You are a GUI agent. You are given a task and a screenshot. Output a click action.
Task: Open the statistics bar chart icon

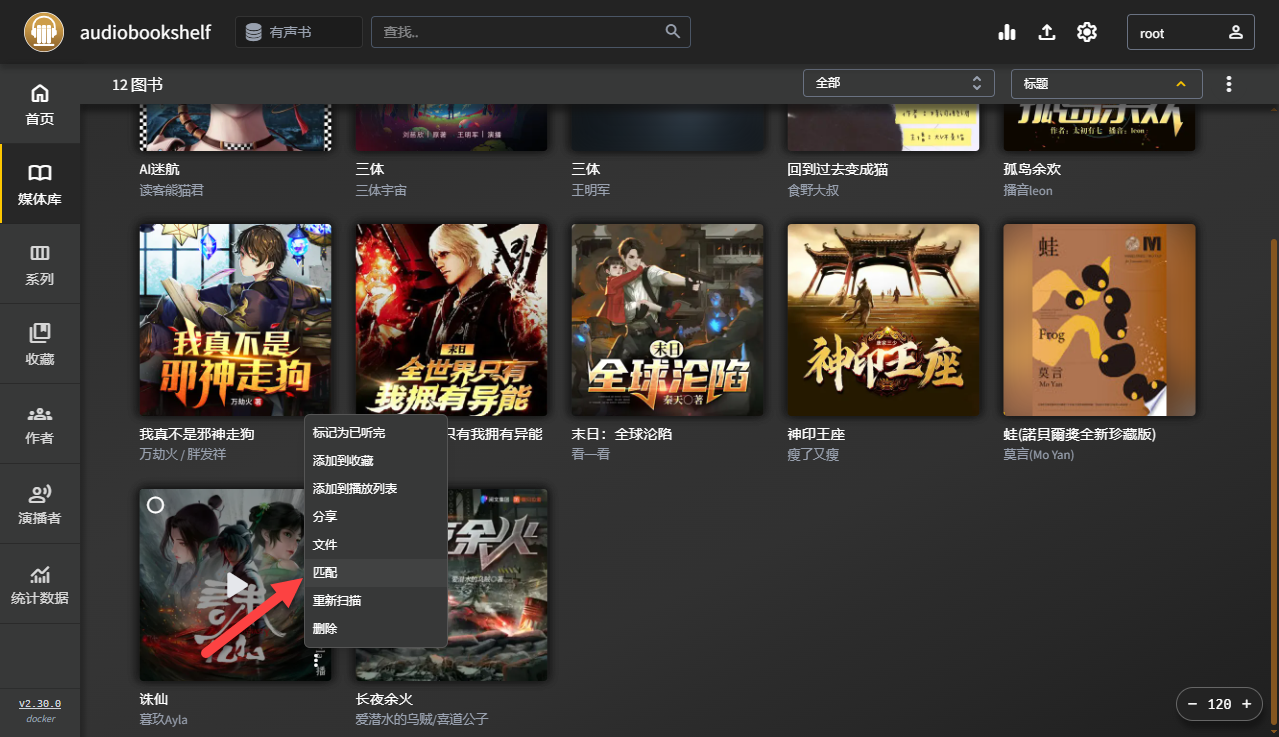click(x=1006, y=31)
